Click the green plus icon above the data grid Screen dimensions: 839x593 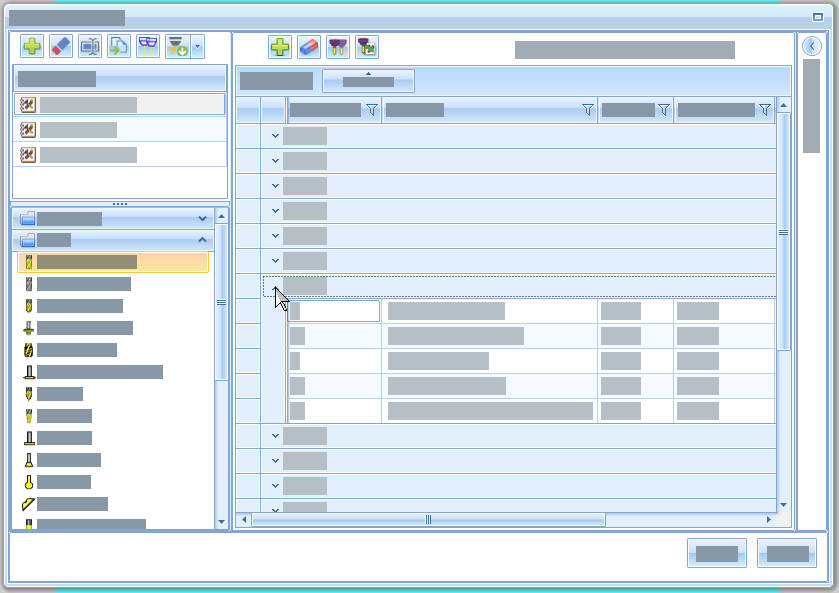(x=280, y=47)
